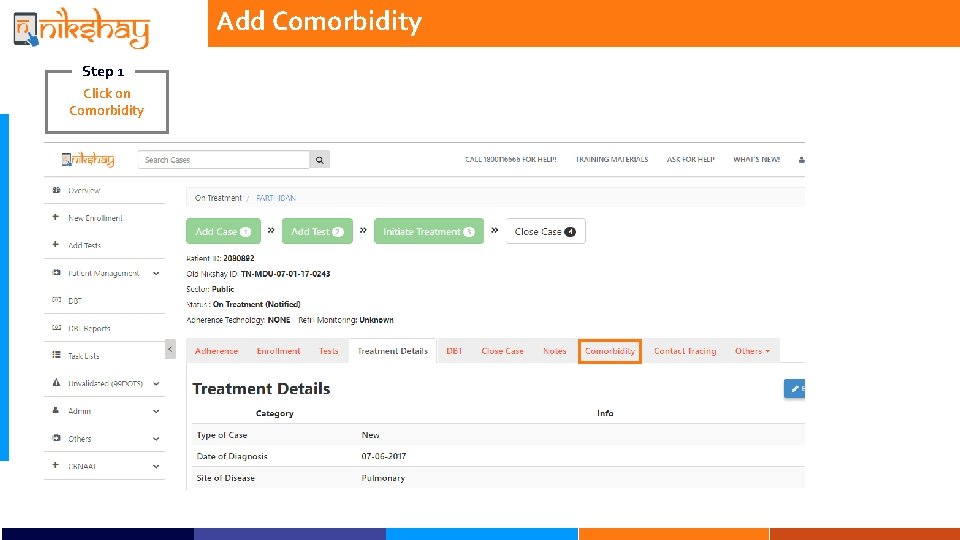Open the What's New link
Screen dimensions: 960x540
(757, 159)
